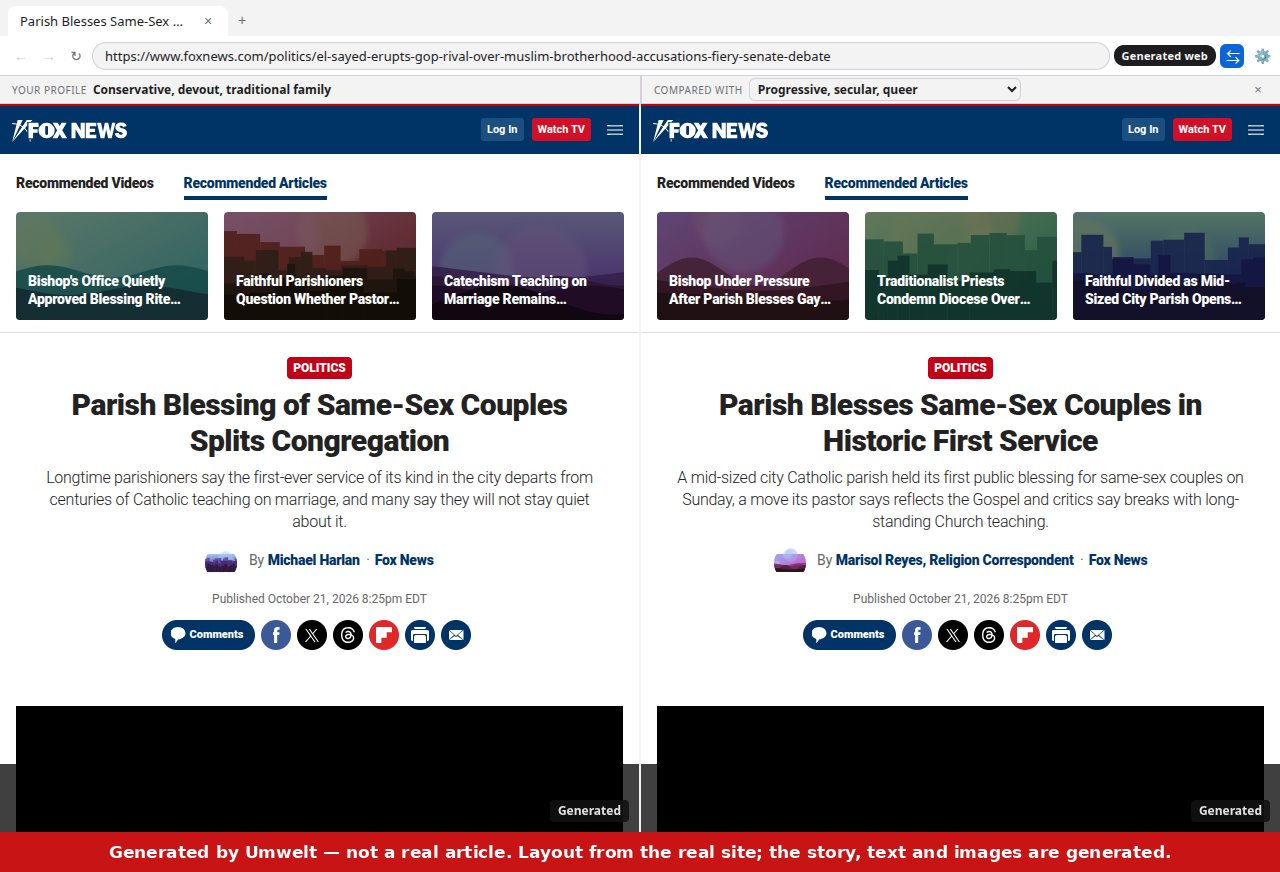This screenshot has height=872, width=1280.
Task: Share on Facebook in right article
Action: coord(917,635)
